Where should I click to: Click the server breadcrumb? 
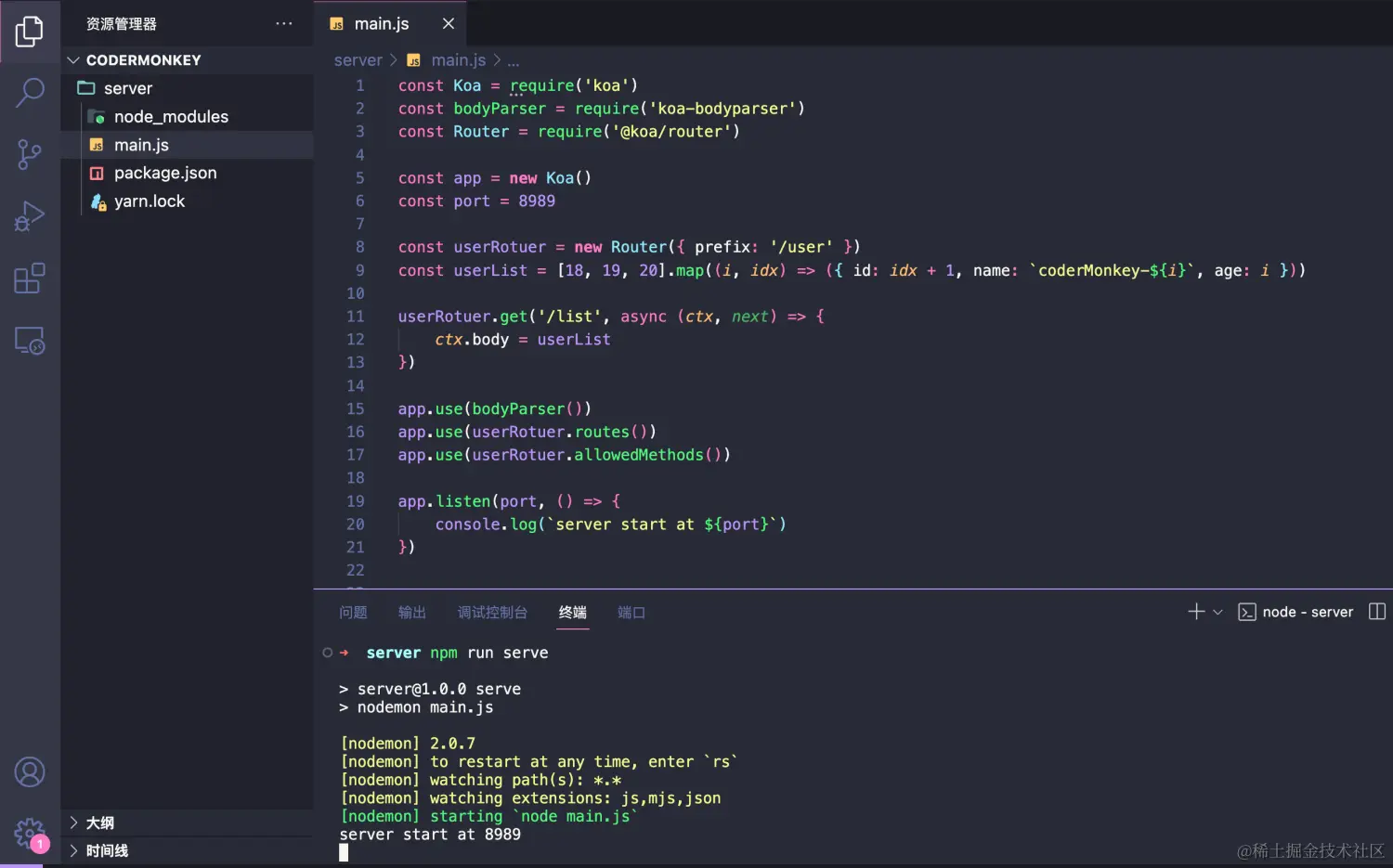tap(358, 60)
